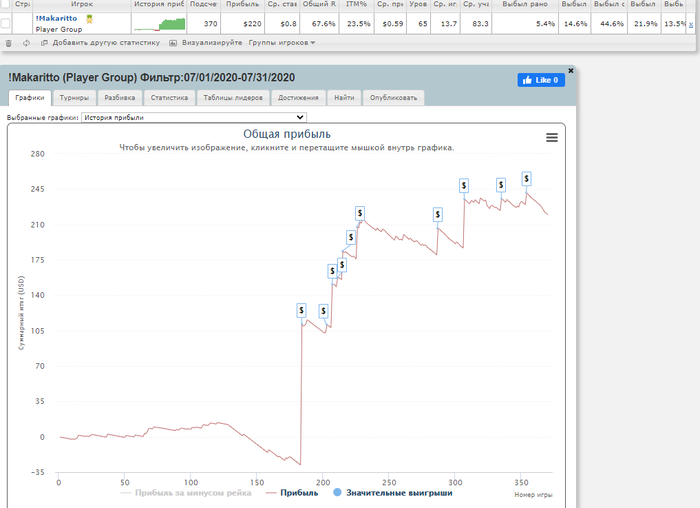Open the Выбранные графики dropdown
This screenshot has height=508, width=700.
(194, 117)
